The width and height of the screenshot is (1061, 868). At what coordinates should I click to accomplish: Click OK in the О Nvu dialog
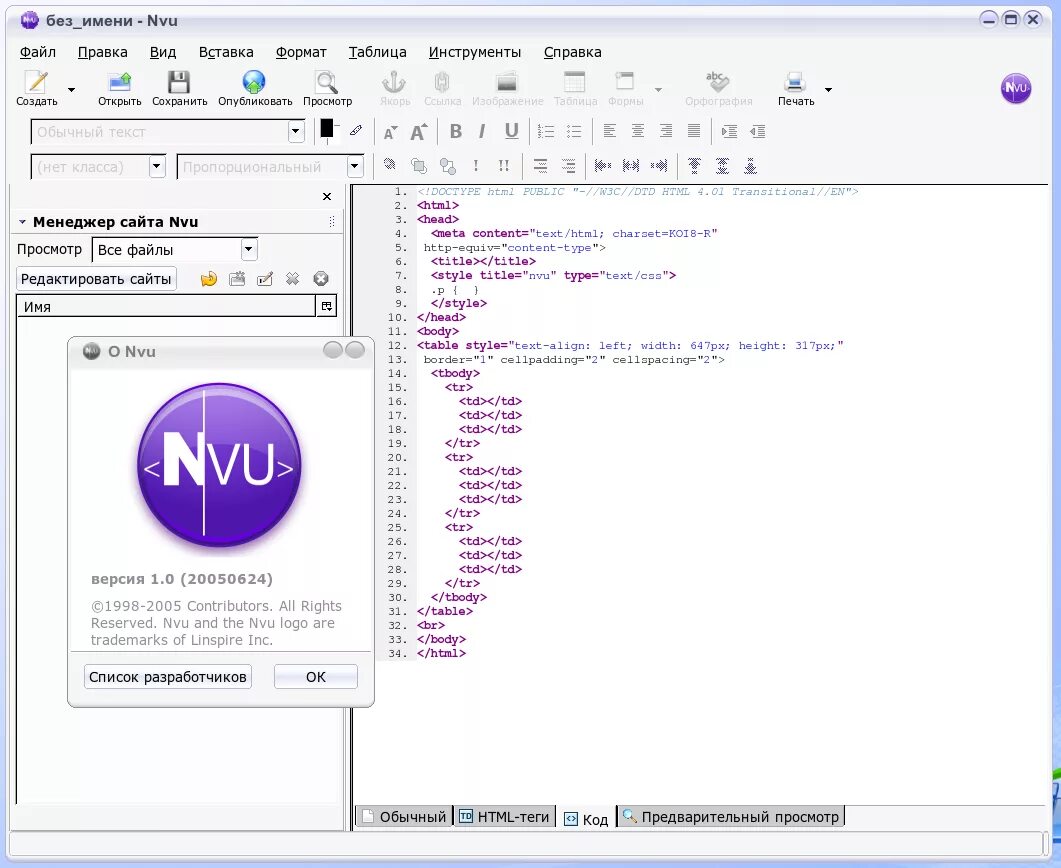pyautogui.click(x=315, y=677)
